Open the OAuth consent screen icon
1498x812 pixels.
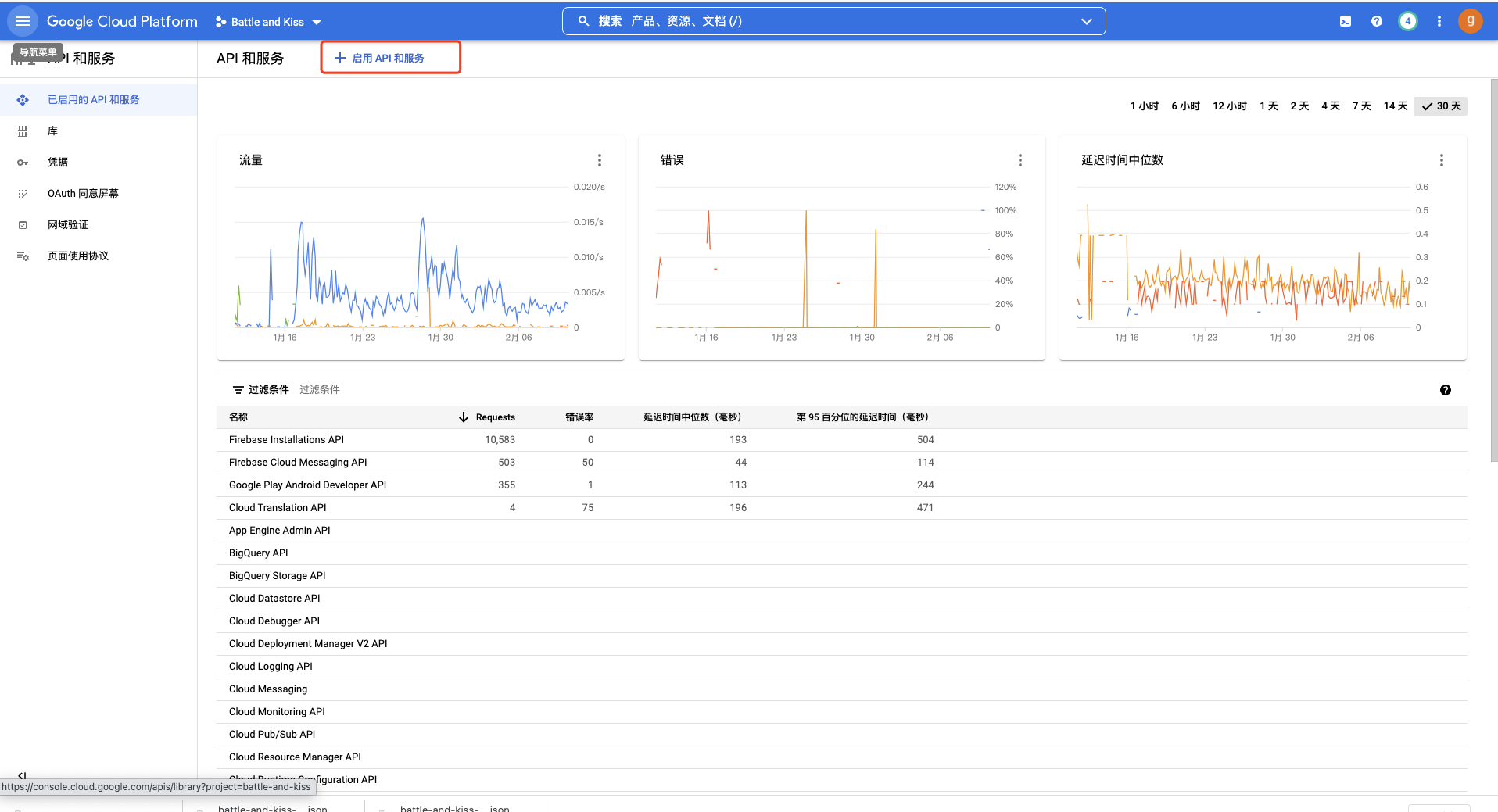point(23,193)
